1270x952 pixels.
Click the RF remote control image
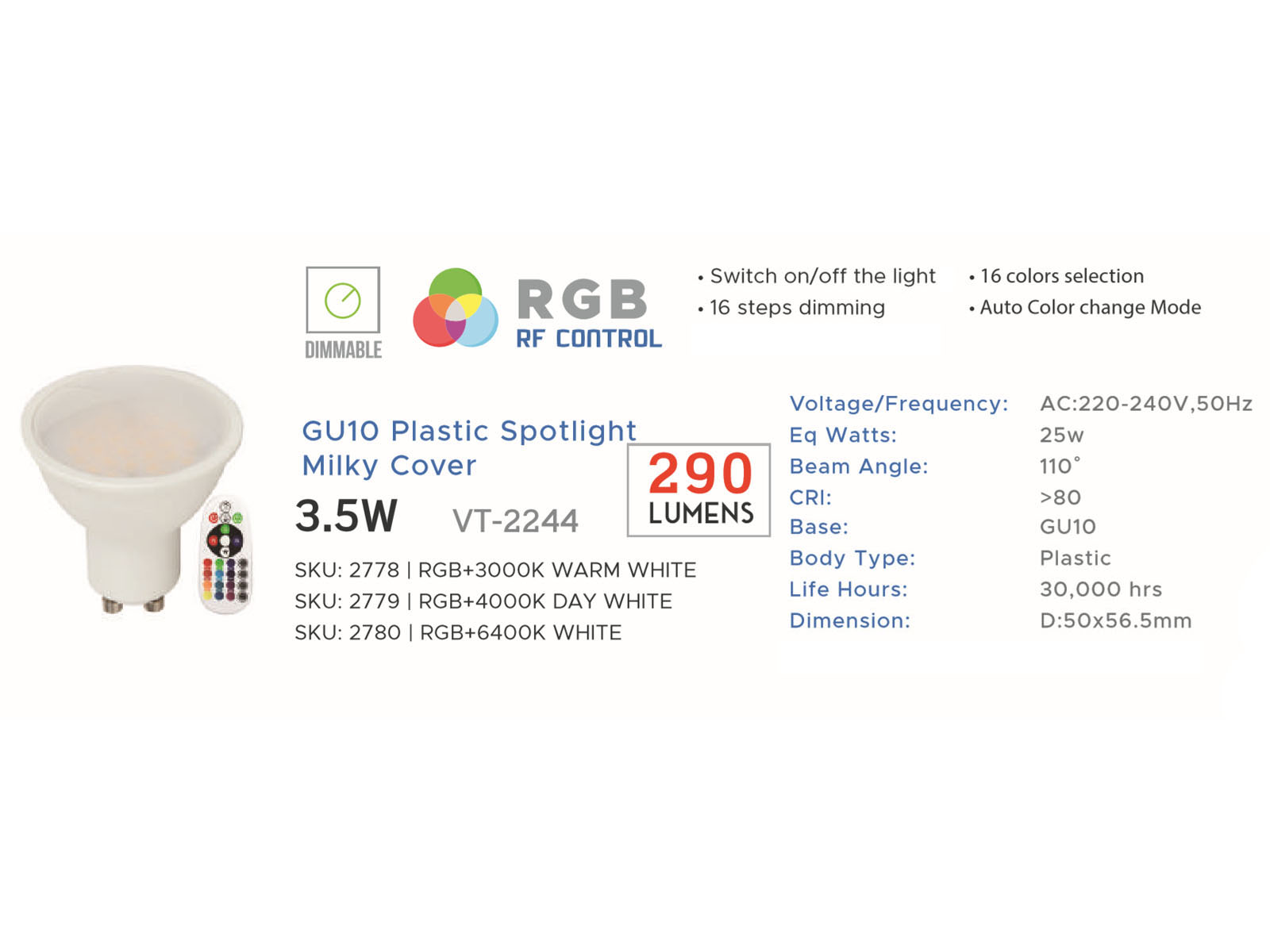[x=226, y=555]
